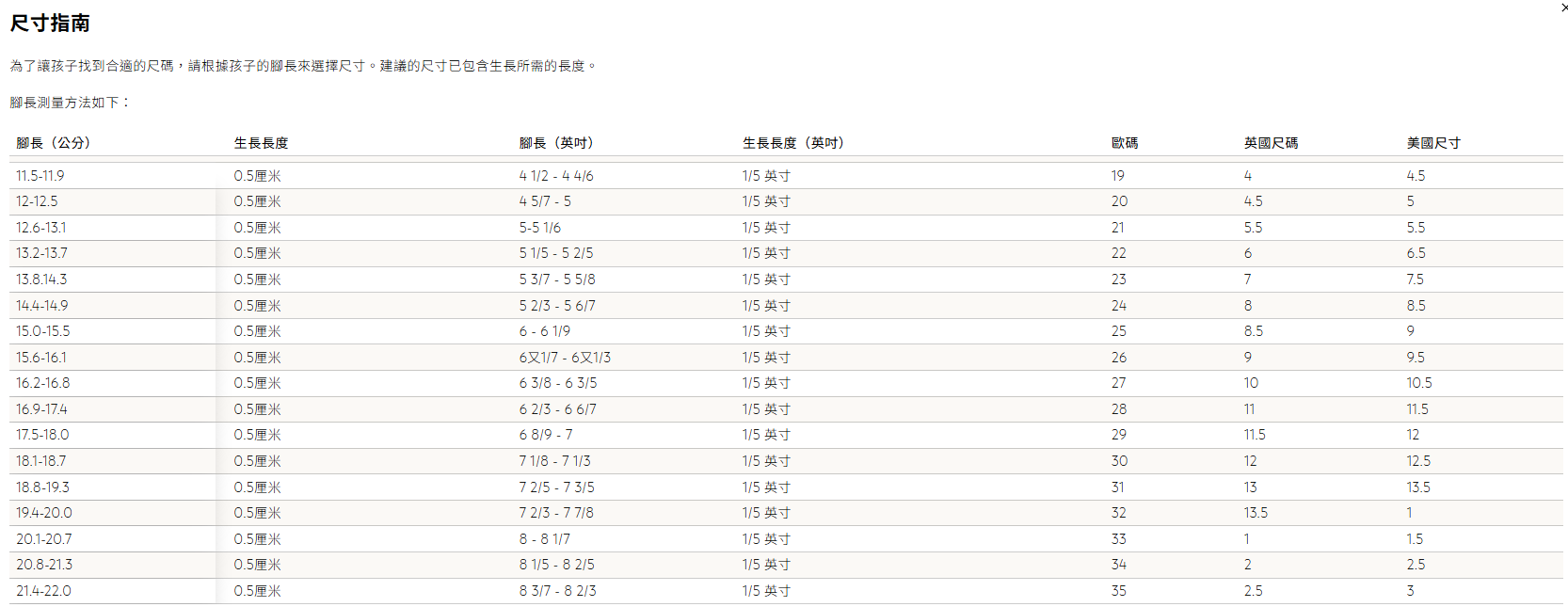Click inch value 7 2/5 - 7 3/5
The height and width of the screenshot is (607, 1568).
[557, 487]
